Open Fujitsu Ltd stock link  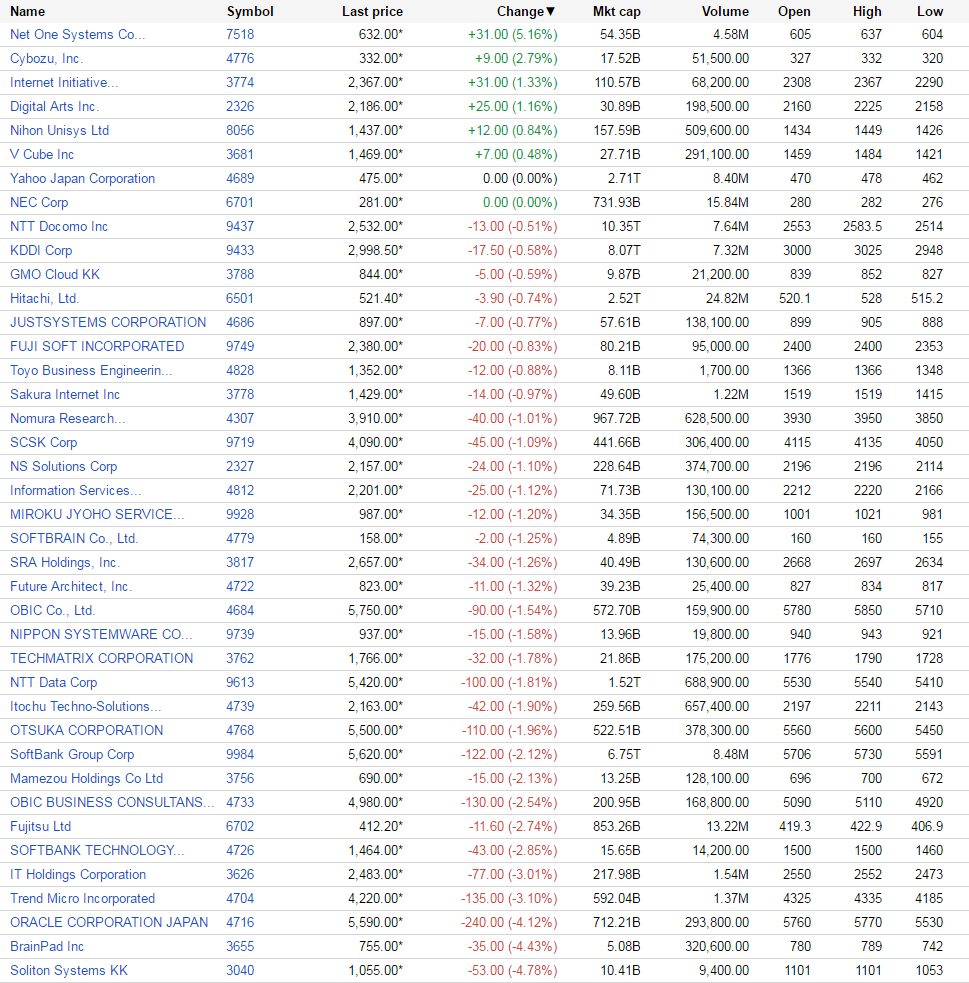pos(40,826)
